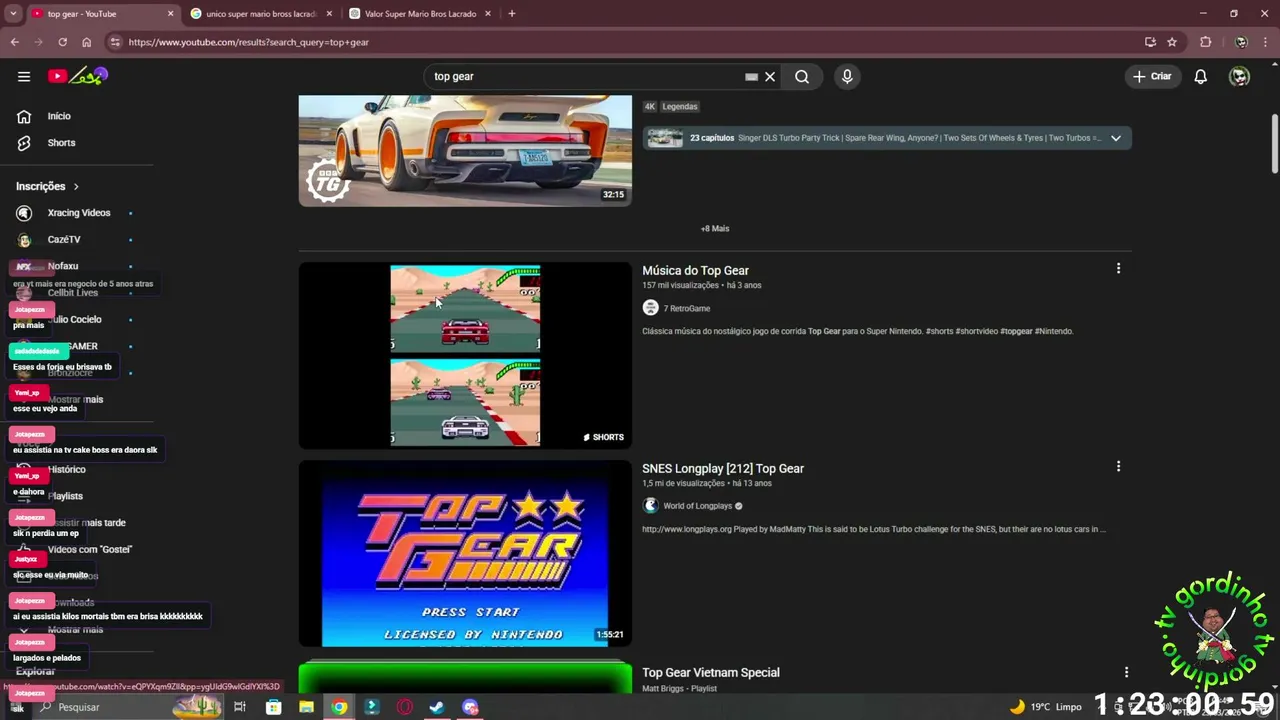Open the notifications bell
This screenshot has height=720, width=1280.
tap(1201, 76)
